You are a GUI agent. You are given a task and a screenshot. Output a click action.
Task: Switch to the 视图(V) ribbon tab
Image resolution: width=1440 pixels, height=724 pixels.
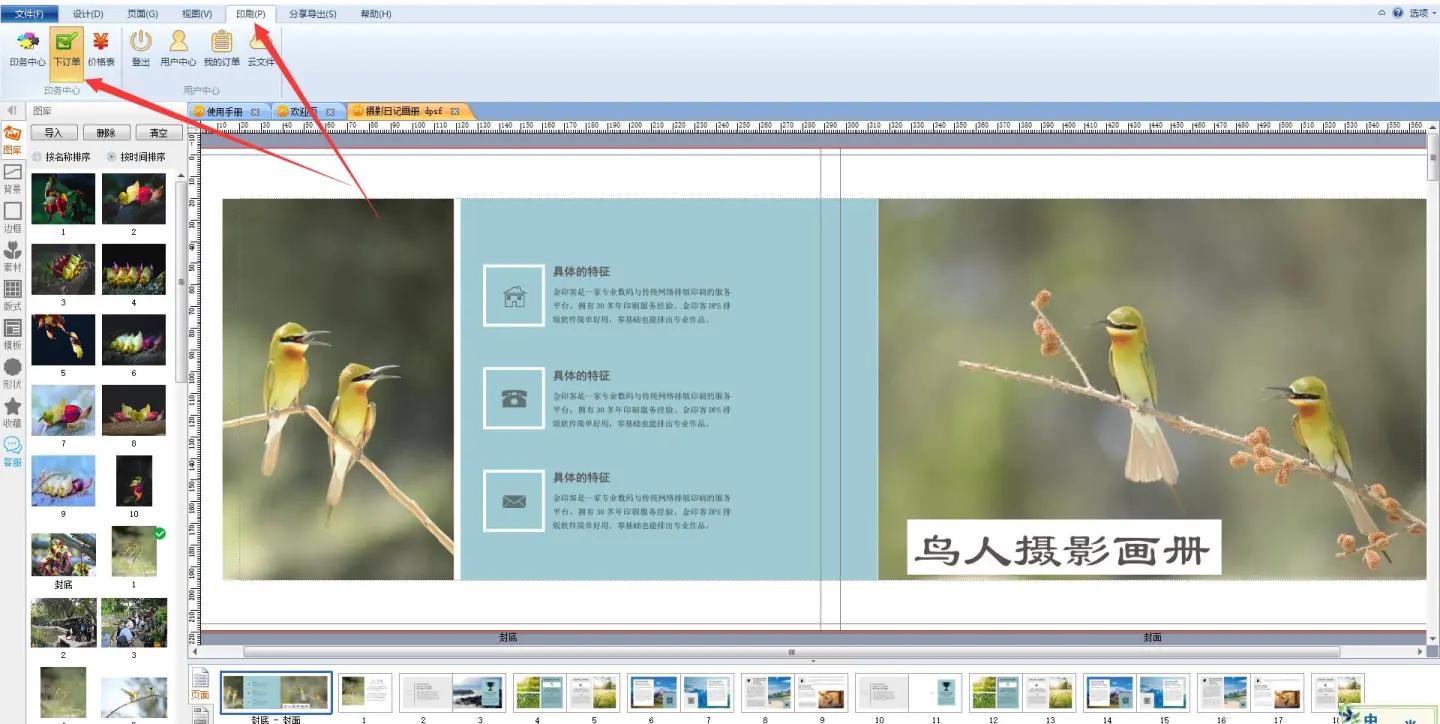pos(197,14)
